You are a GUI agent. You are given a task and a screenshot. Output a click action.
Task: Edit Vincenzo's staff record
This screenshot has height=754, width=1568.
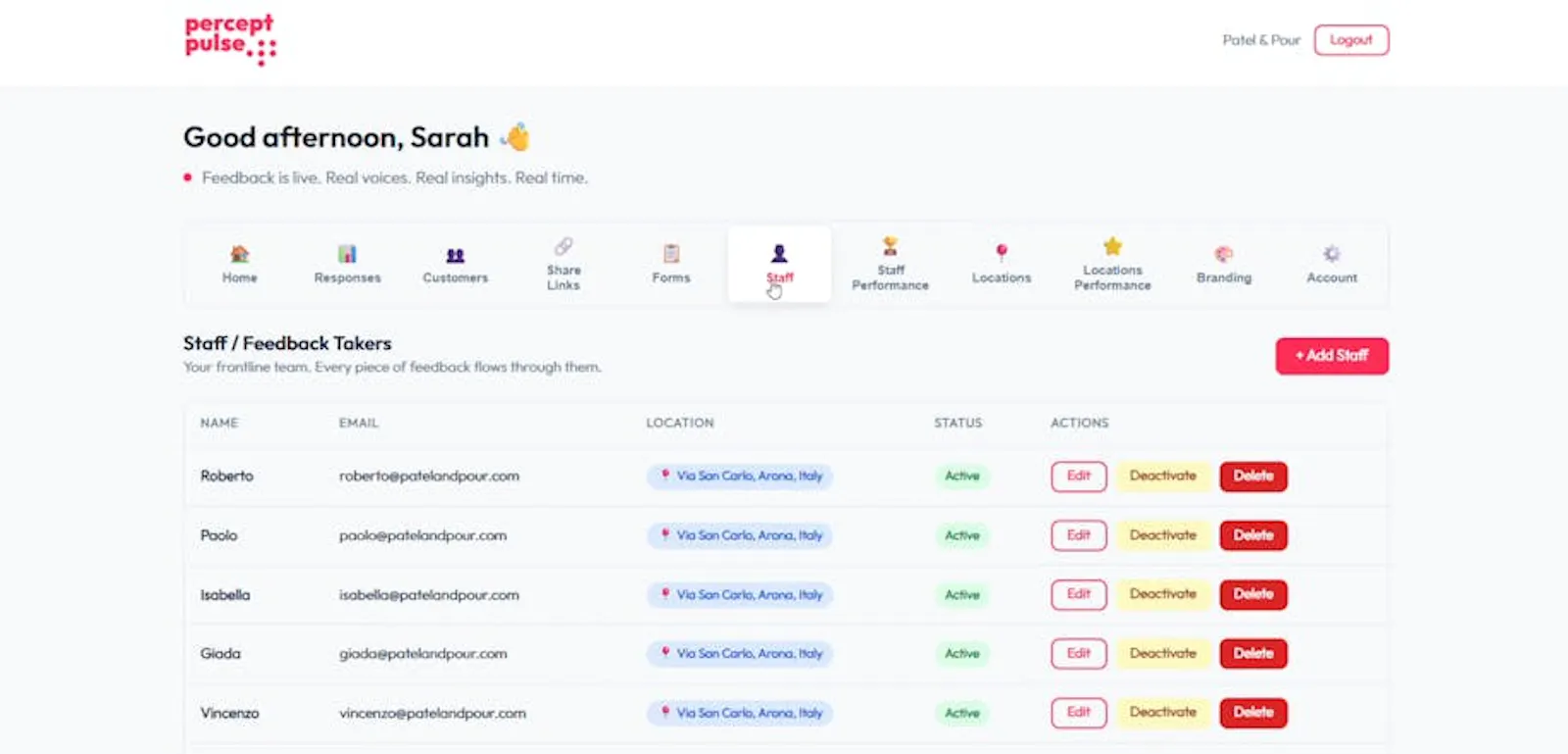click(x=1079, y=713)
